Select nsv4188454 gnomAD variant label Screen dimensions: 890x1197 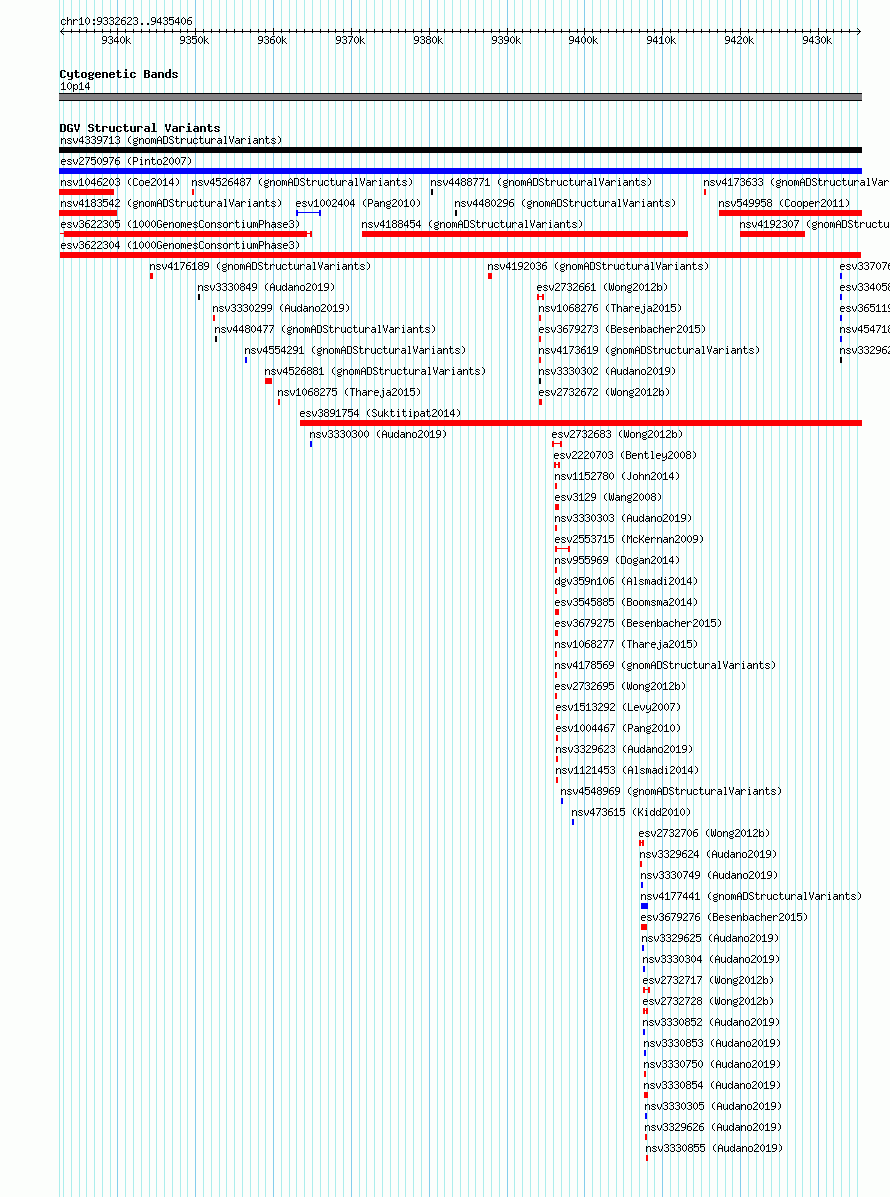pos(472,224)
